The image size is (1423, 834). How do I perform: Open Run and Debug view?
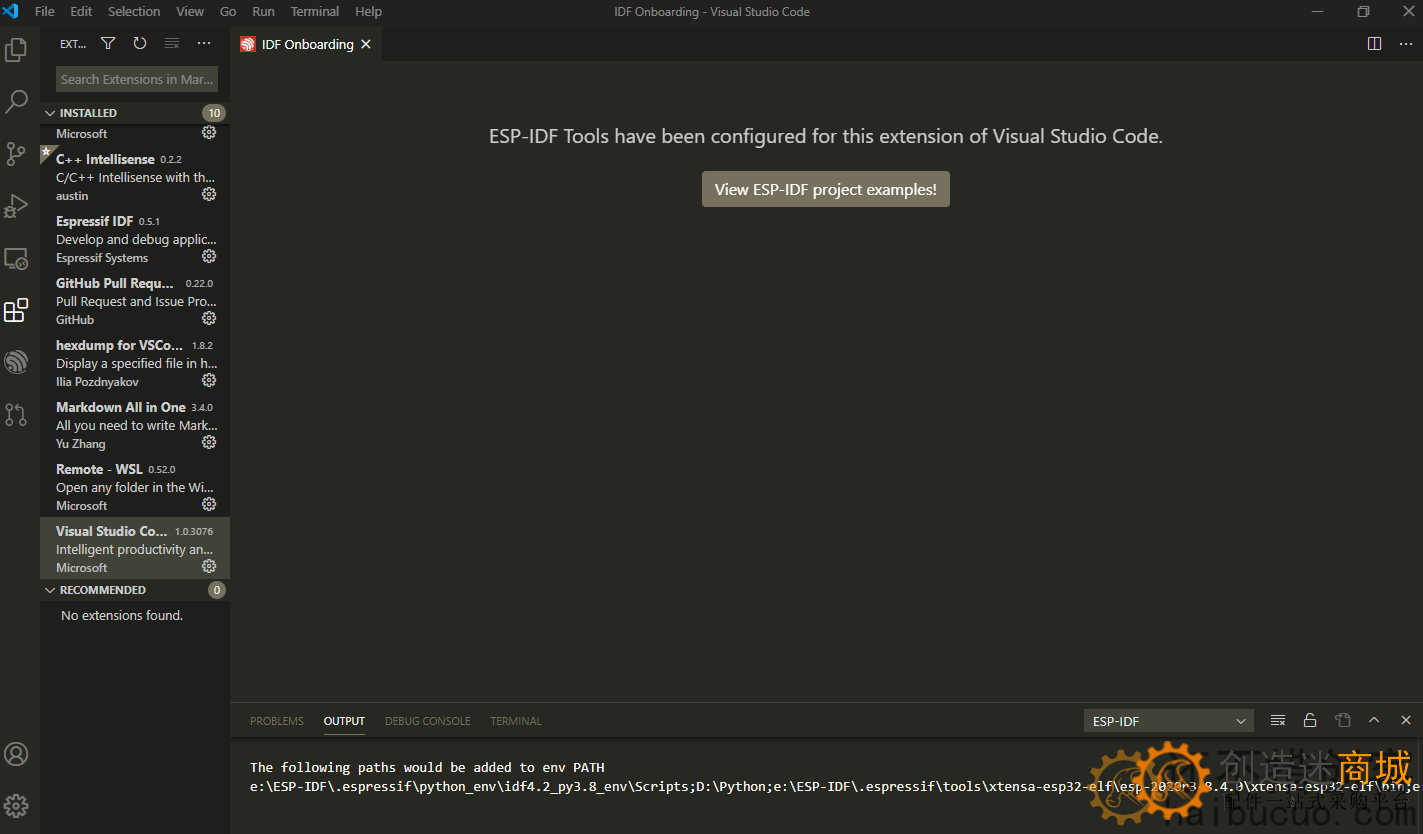[16, 206]
